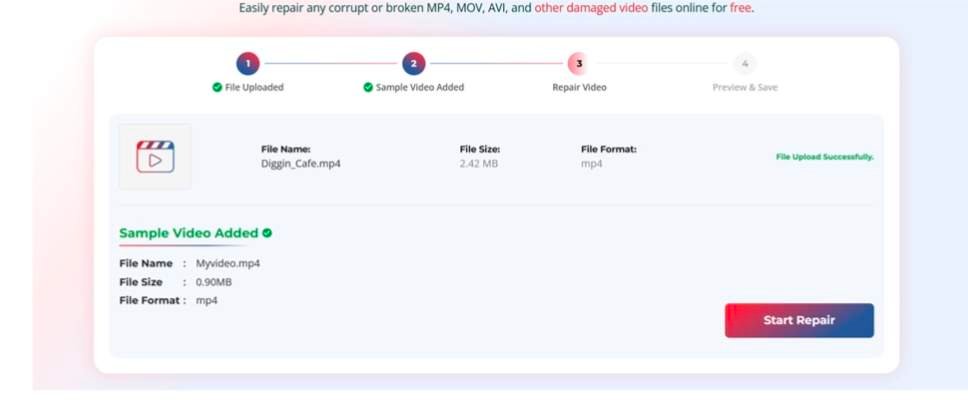Select the File Uploaded step label

254,88
